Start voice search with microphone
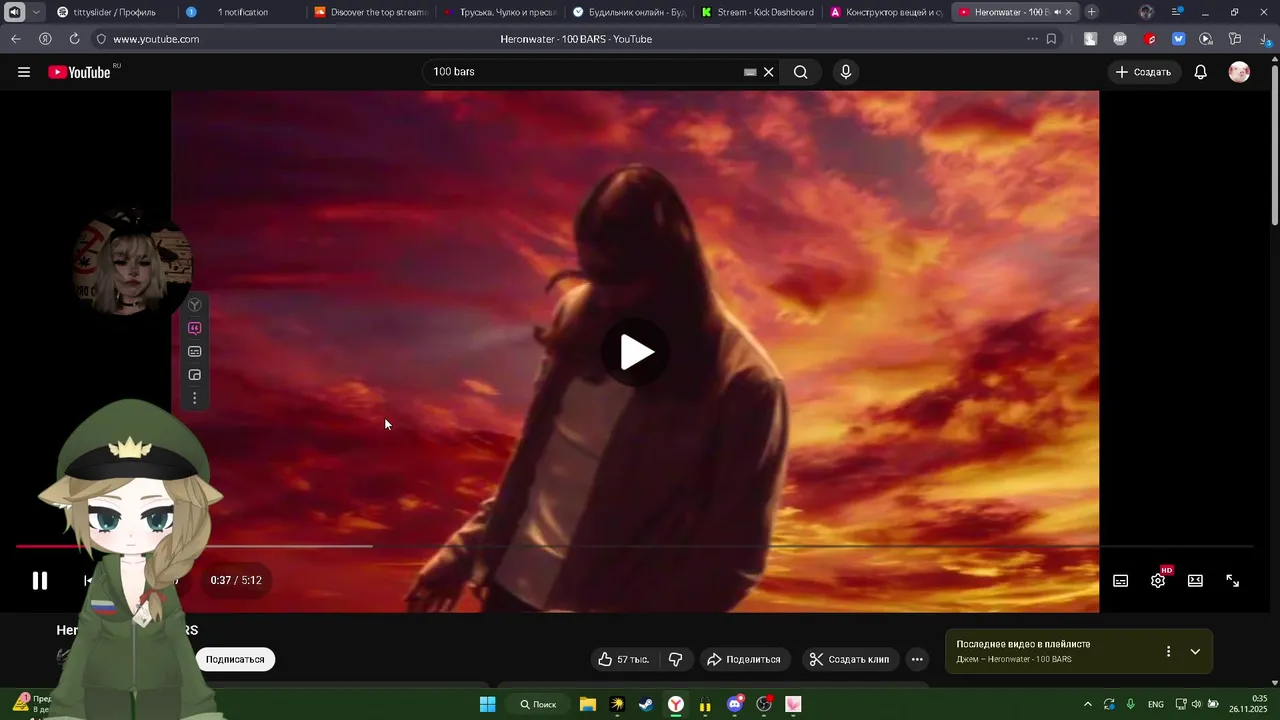The width and height of the screenshot is (1280, 720). 846,72
